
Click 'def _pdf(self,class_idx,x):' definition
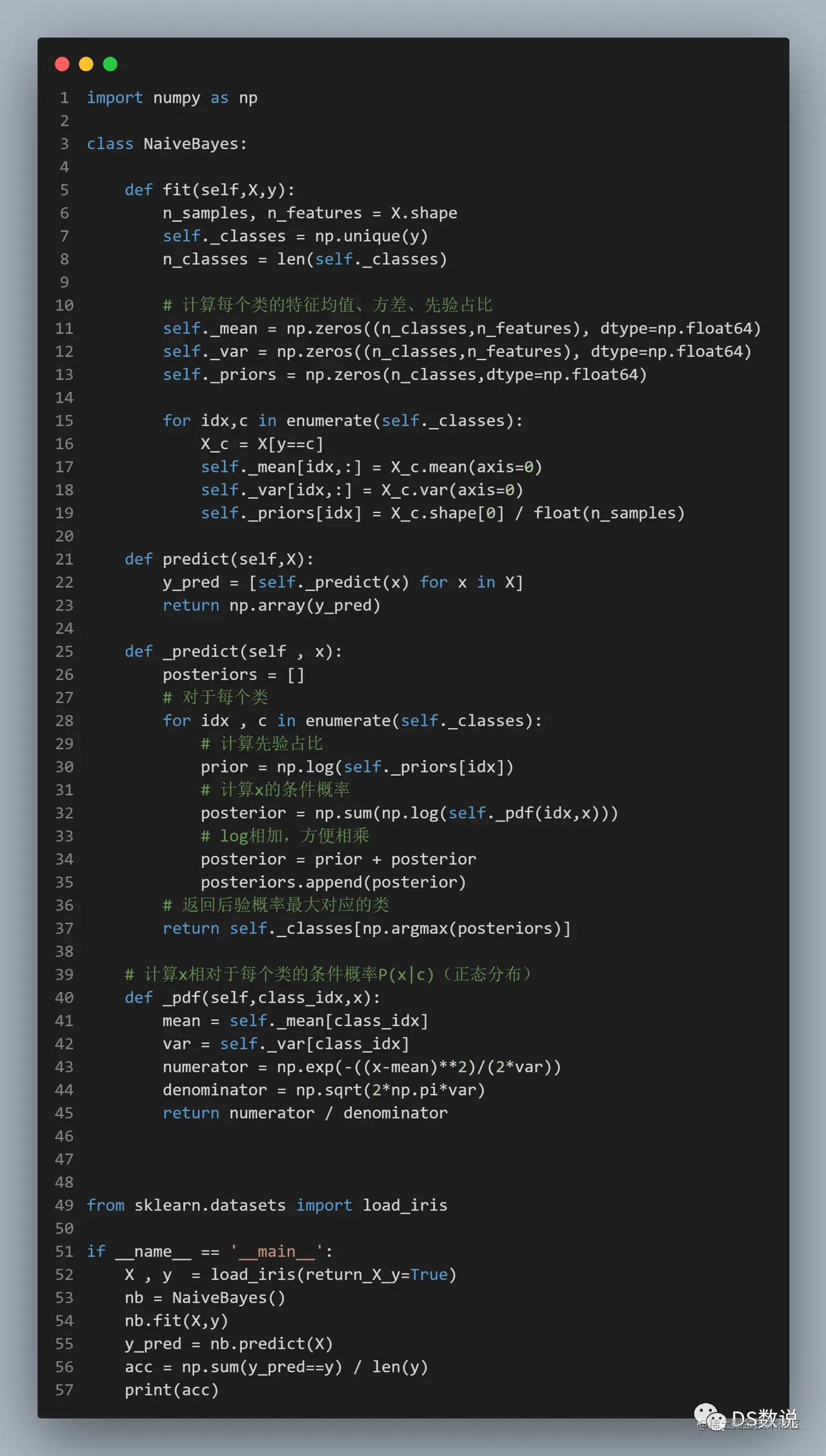(253, 998)
